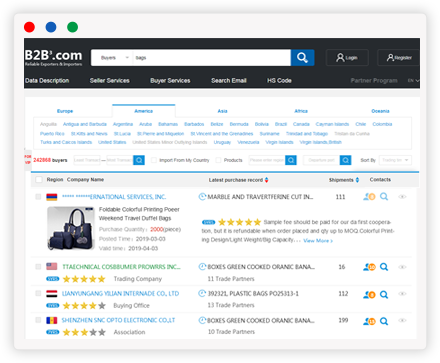Screen dimensions: 440x363
Task: Enable Import From My Country checkbox
Action: [x=154, y=160]
